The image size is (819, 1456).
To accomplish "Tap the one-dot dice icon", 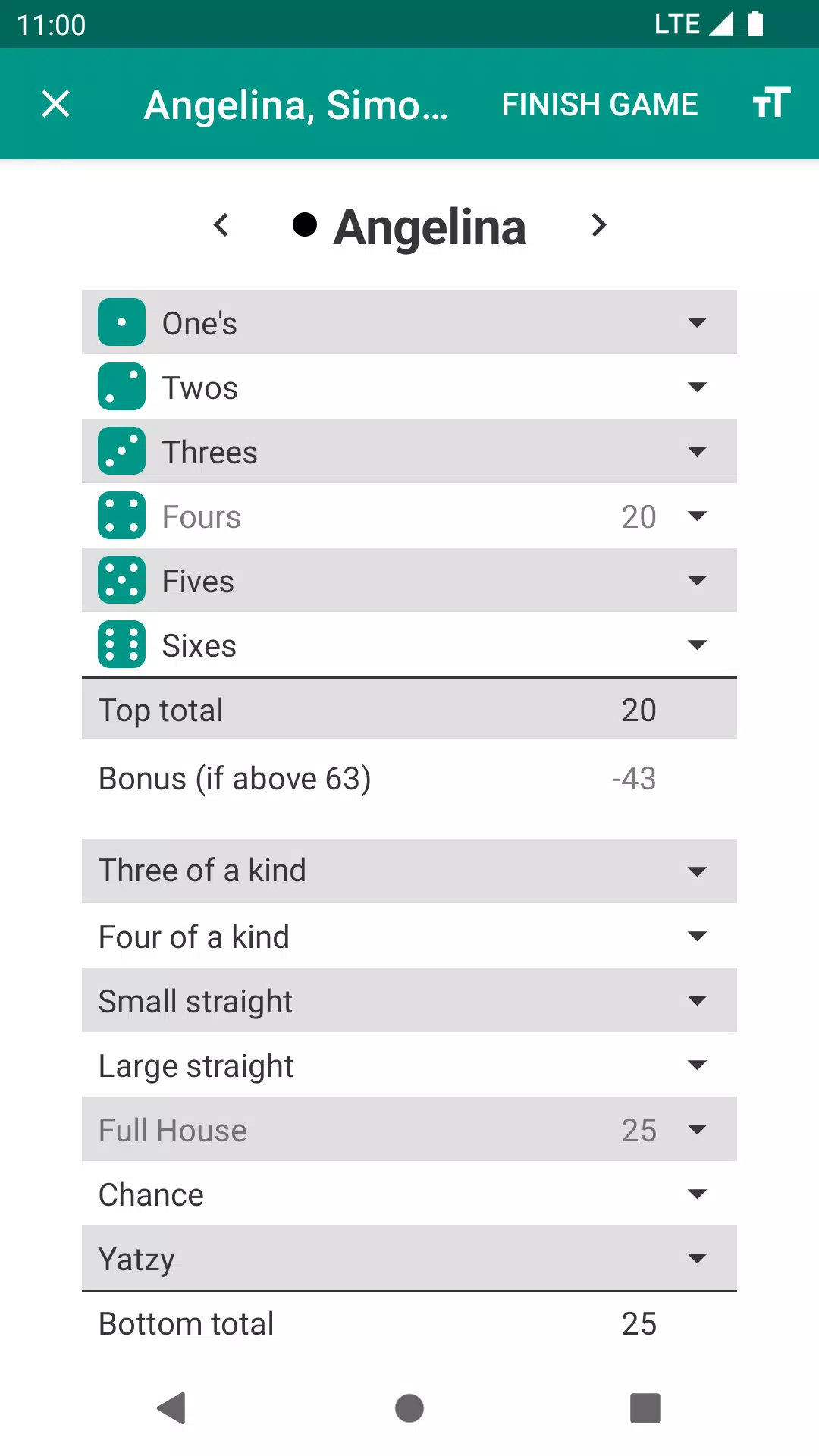I will 121,322.
